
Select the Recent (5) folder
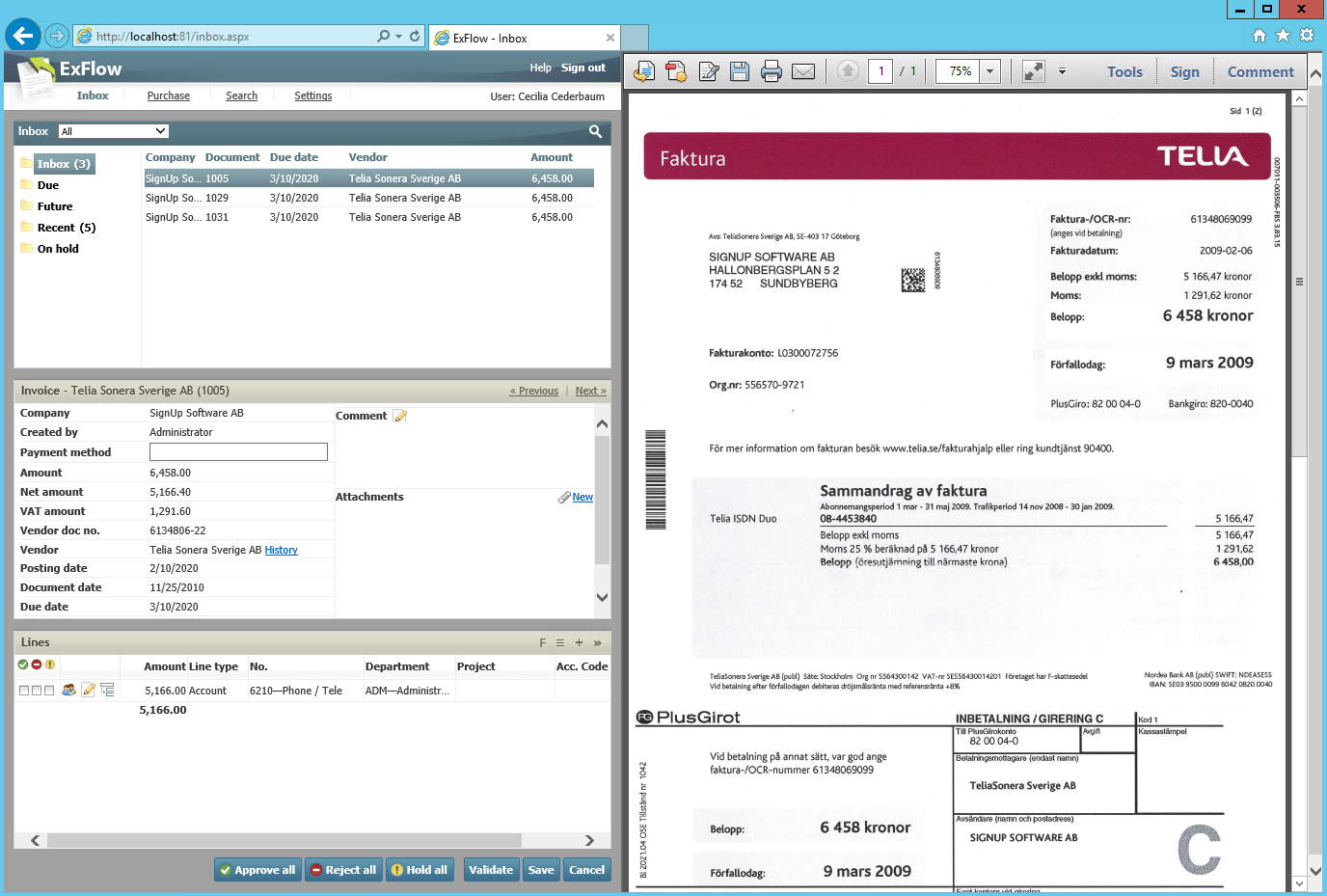coord(67,228)
